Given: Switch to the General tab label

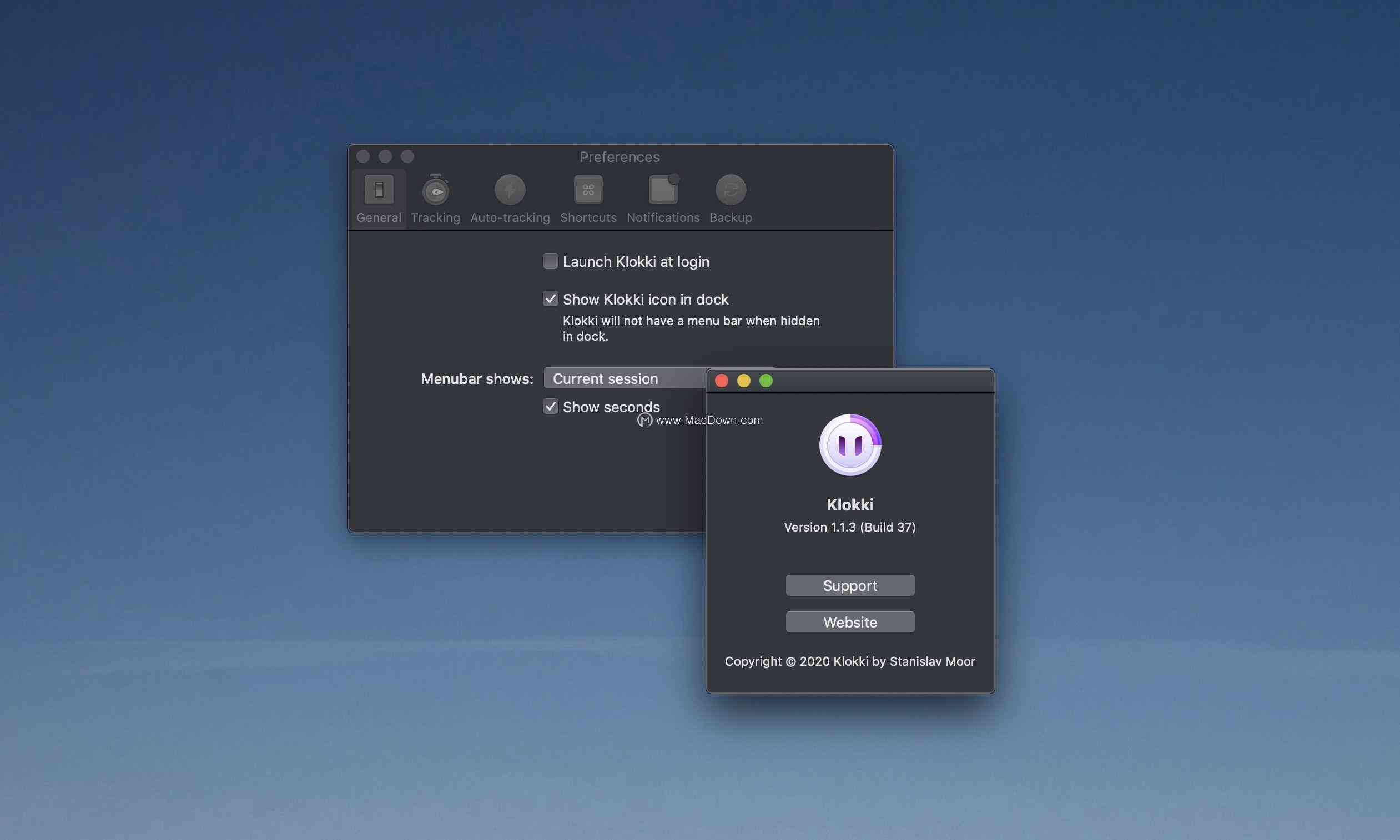Looking at the screenshot, I should pos(379,218).
